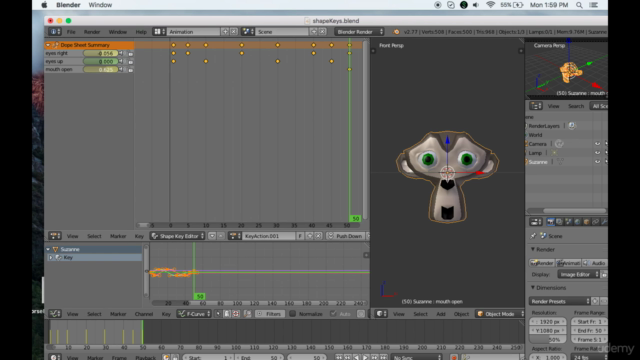Open the Key menu in Dope Sheet header

139,236
